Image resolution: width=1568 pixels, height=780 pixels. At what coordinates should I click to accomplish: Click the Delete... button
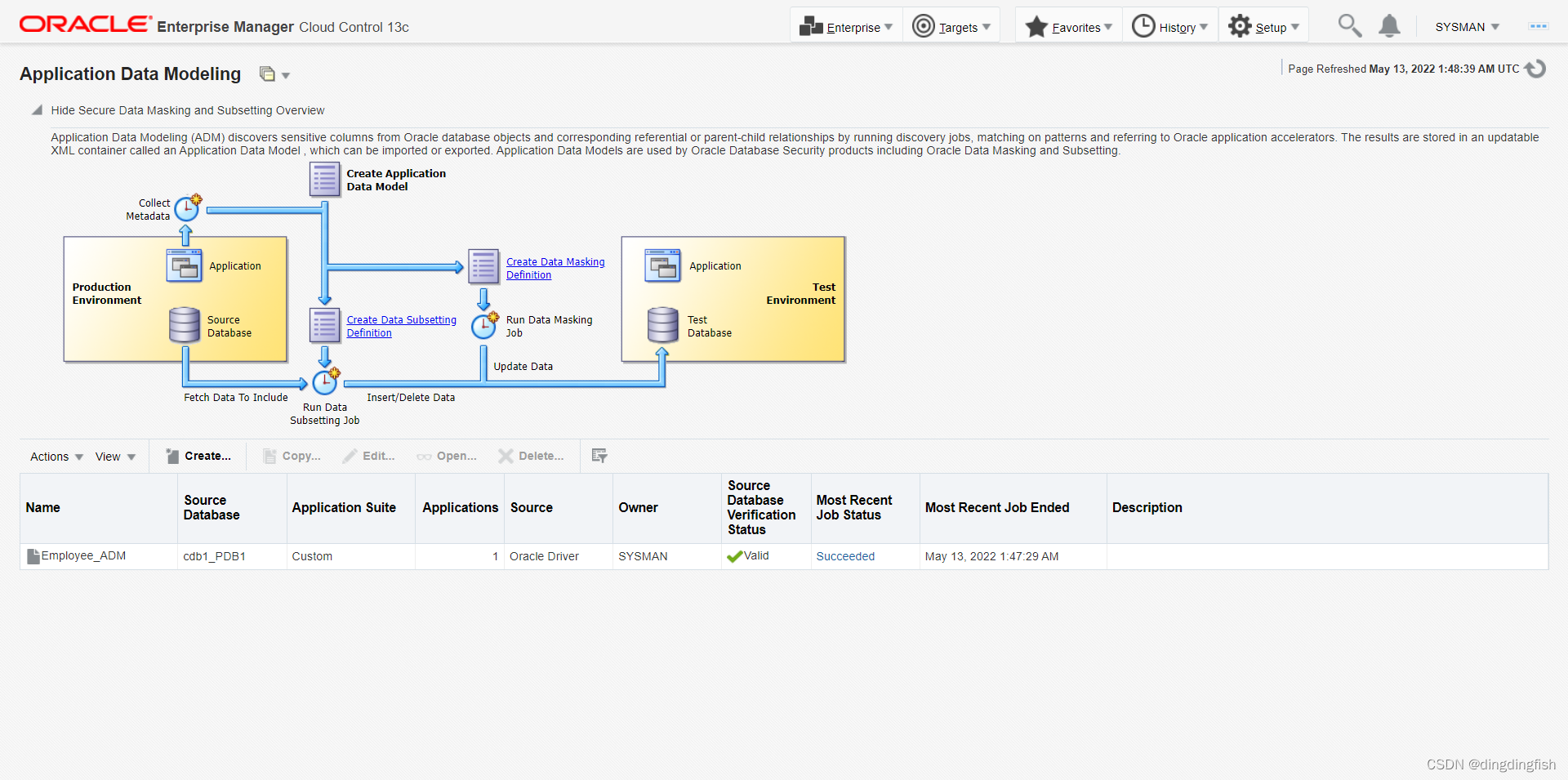(531, 456)
